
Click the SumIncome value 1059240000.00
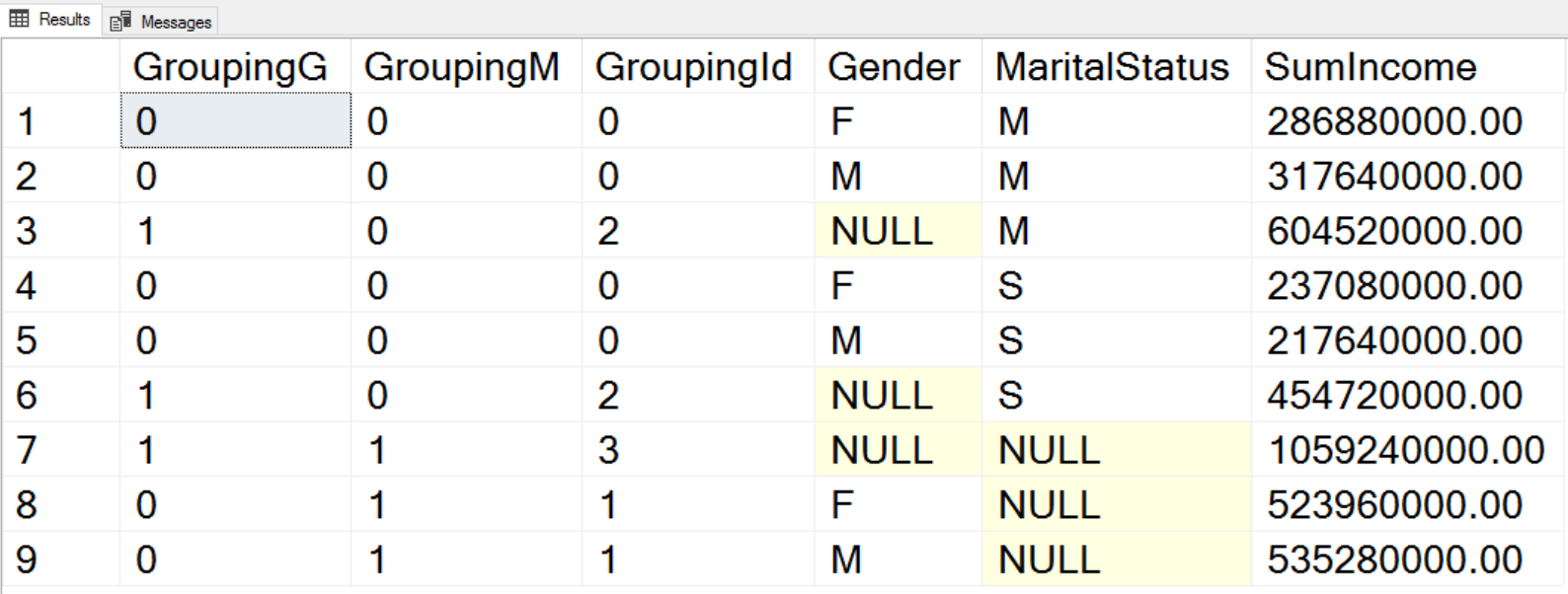[1406, 450]
